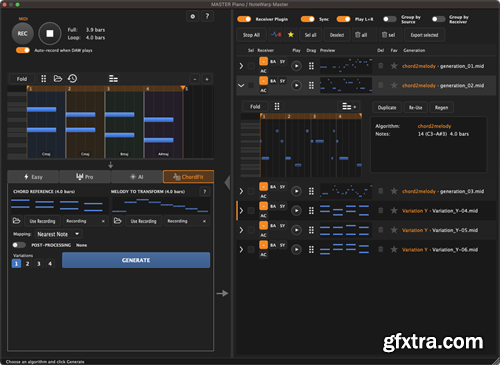
Task: Open ChordFit help question mark
Action: pyautogui.click(x=205, y=191)
